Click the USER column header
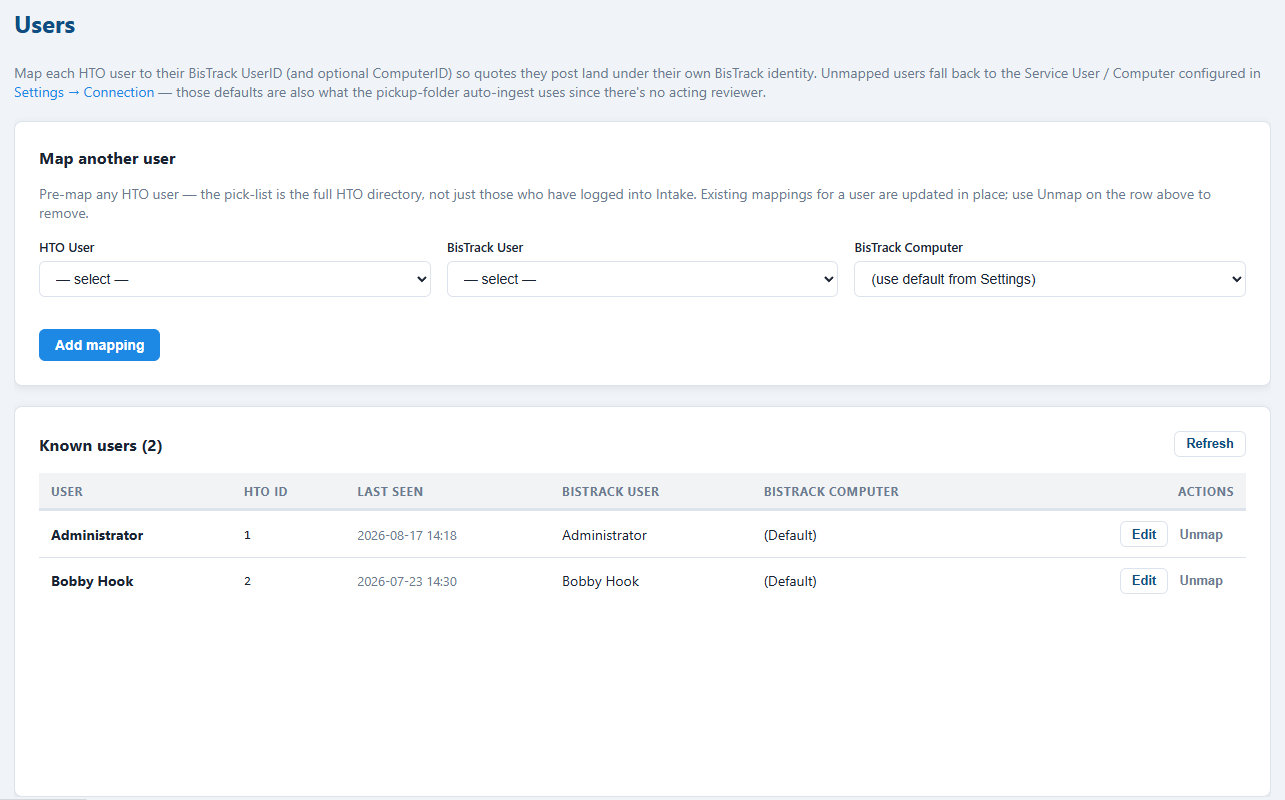The width and height of the screenshot is (1285, 800). (x=67, y=491)
